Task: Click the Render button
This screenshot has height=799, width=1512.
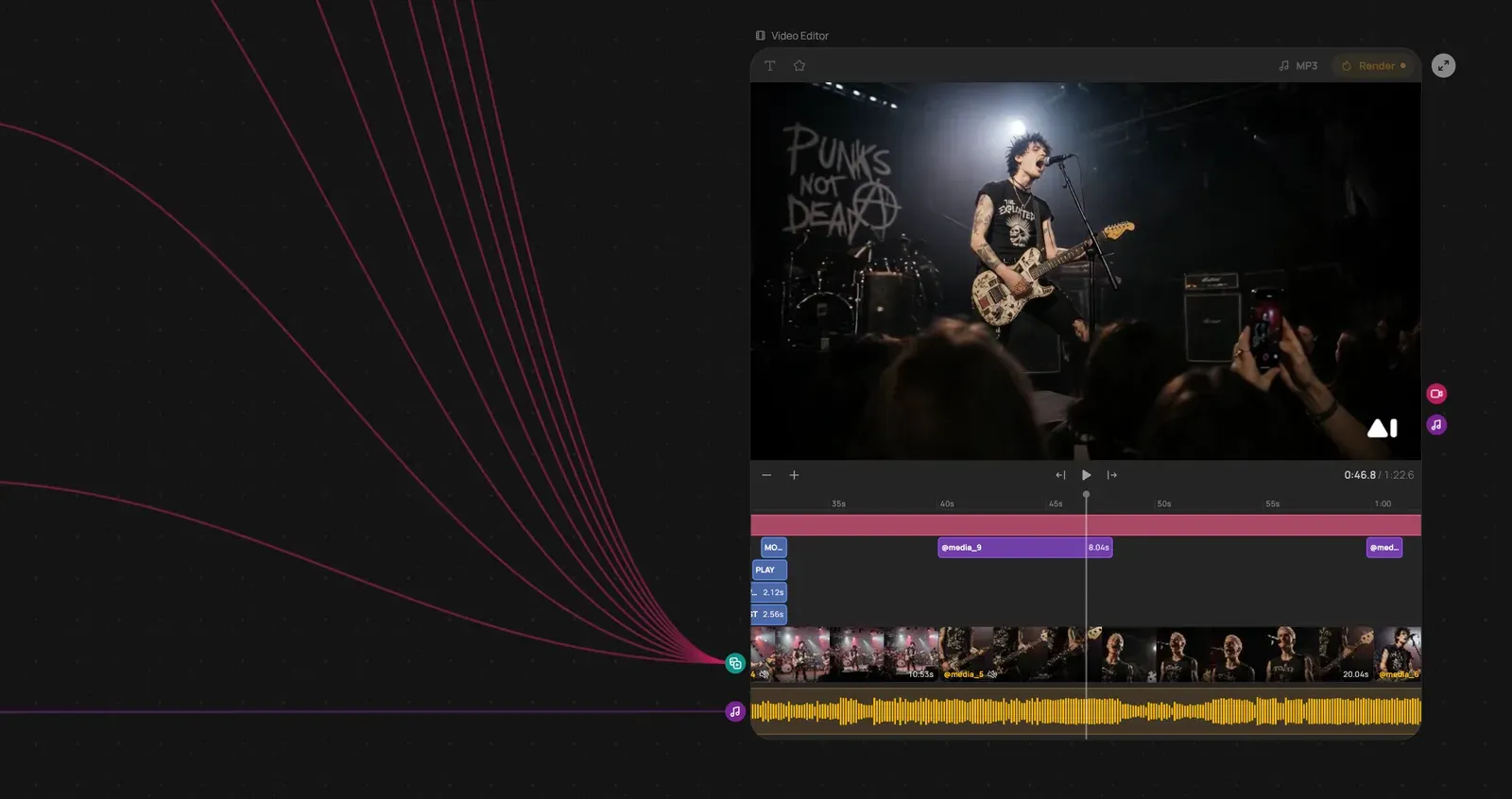Action: [1375, 66]
